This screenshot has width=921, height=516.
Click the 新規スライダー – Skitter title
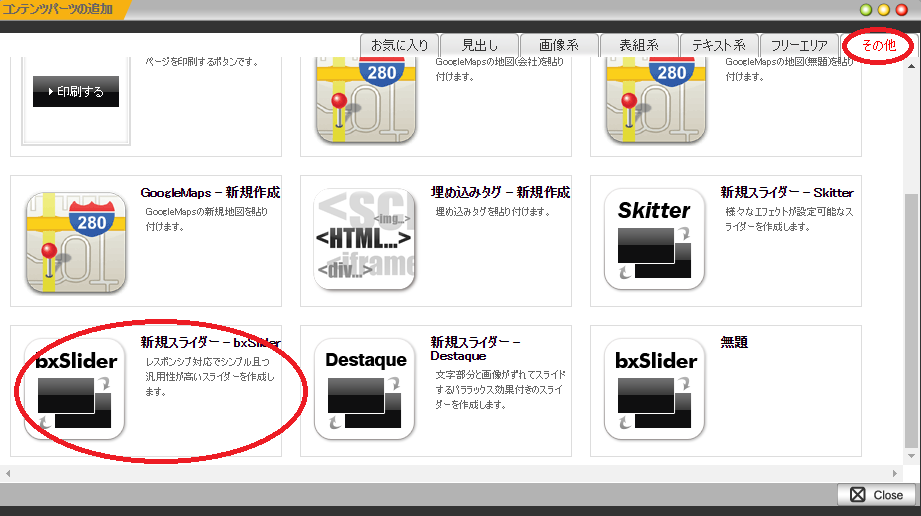point(787,192)
